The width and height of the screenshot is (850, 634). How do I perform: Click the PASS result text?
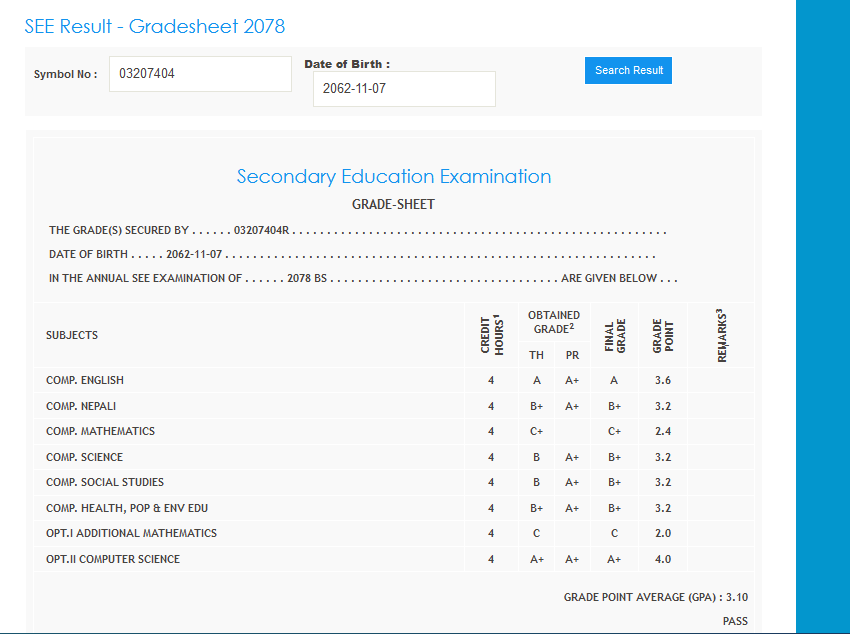tap(735, 622)
